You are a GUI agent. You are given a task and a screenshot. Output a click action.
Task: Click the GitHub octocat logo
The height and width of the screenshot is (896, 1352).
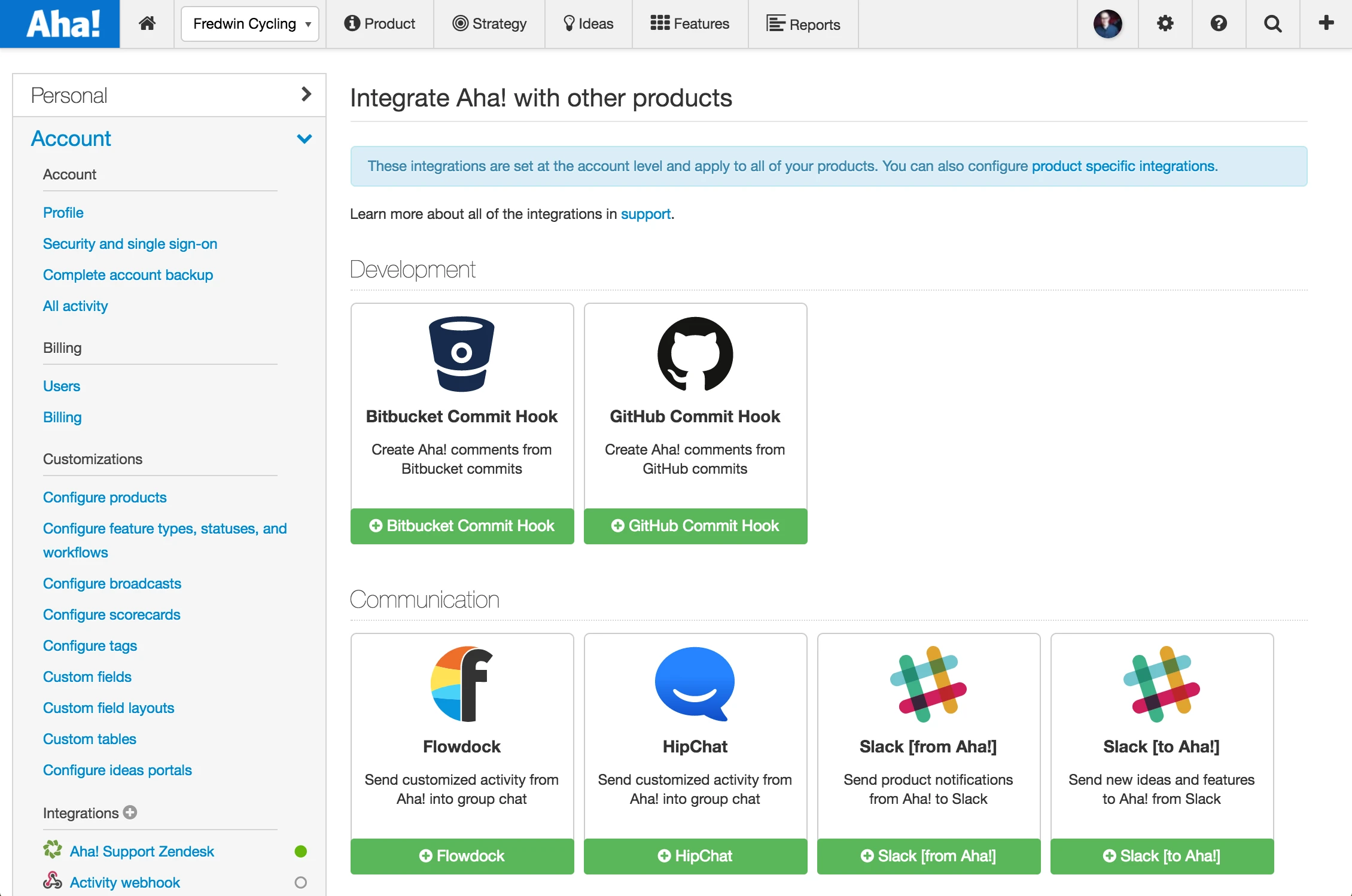pyautogui.click(x=695, y=354)
